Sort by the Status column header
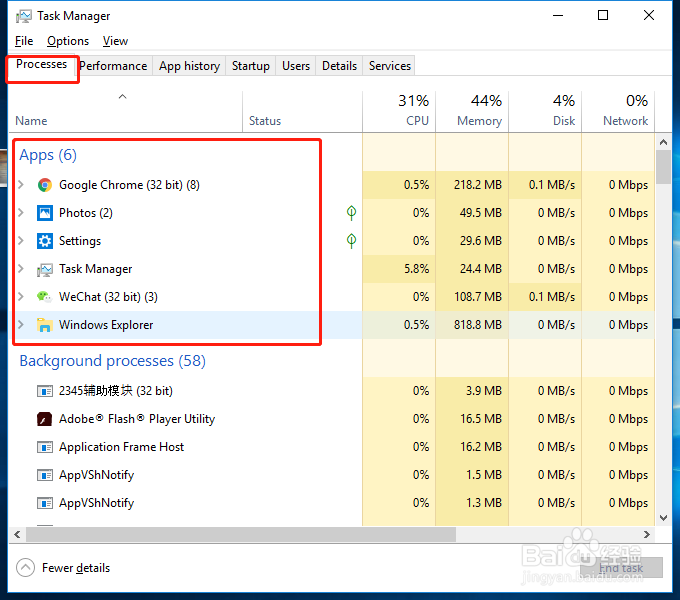Screen dimensions: 680x600 click(x=302, y=112)
